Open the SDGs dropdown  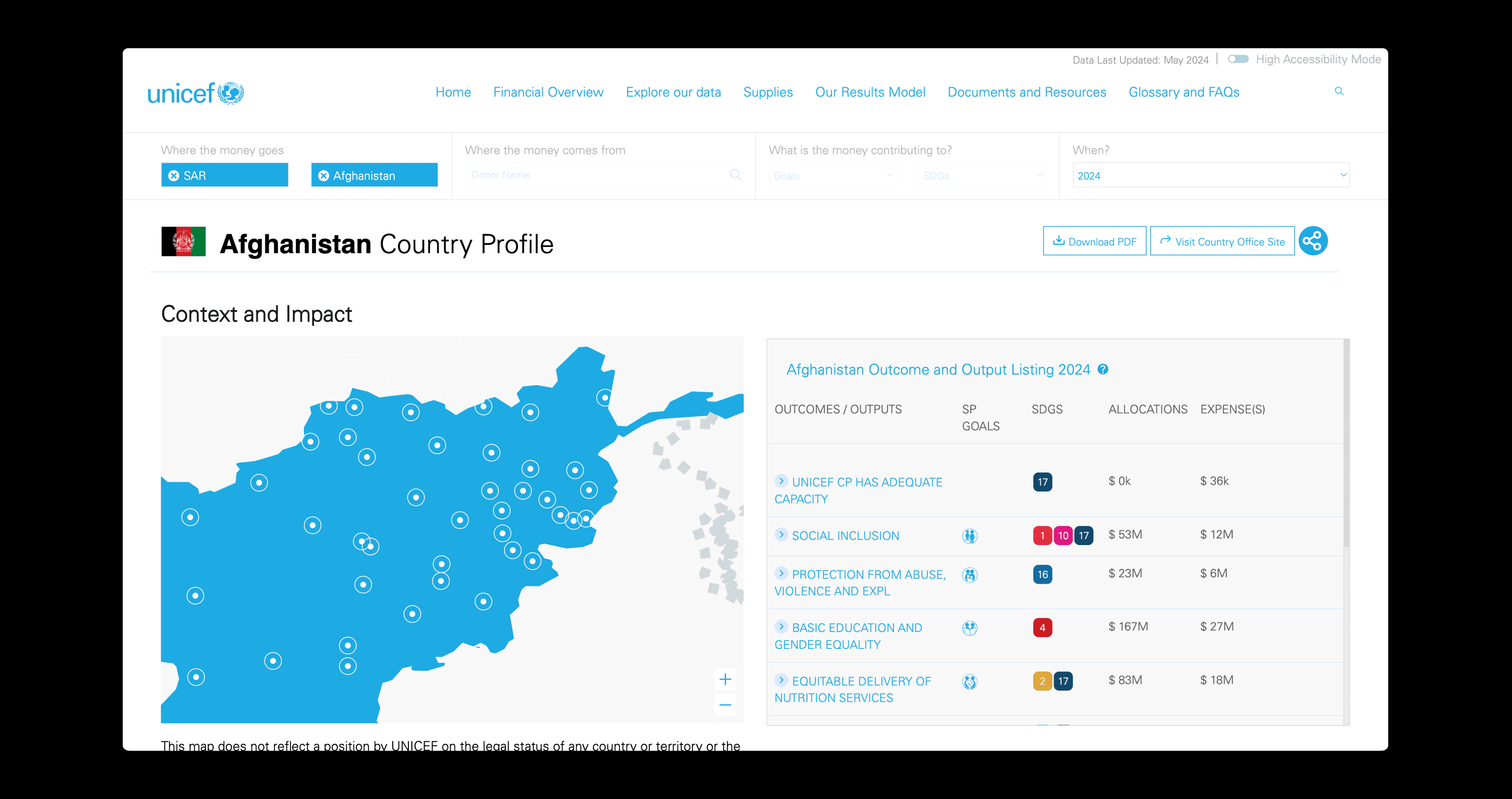click(982, 175)
